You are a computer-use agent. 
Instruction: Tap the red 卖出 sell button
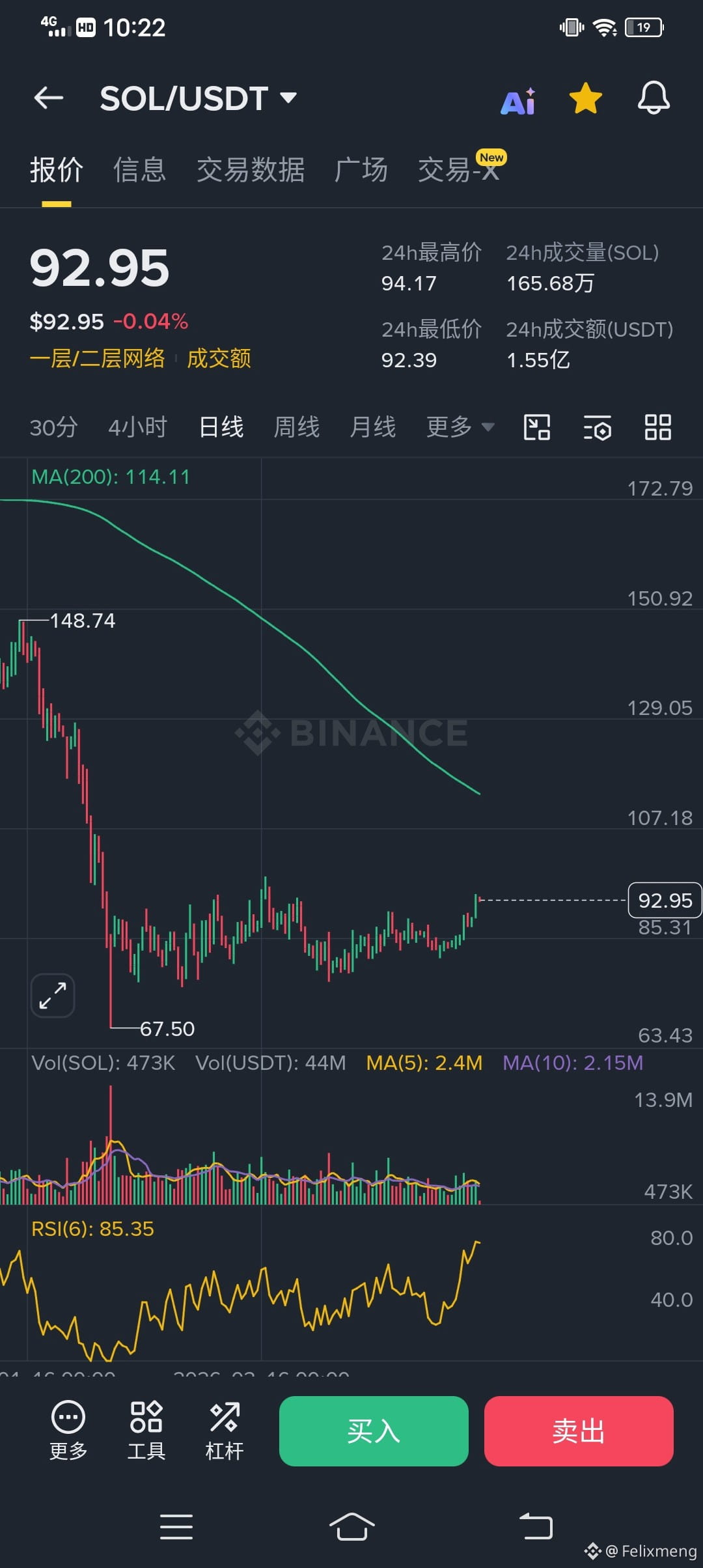(579, 1431)
